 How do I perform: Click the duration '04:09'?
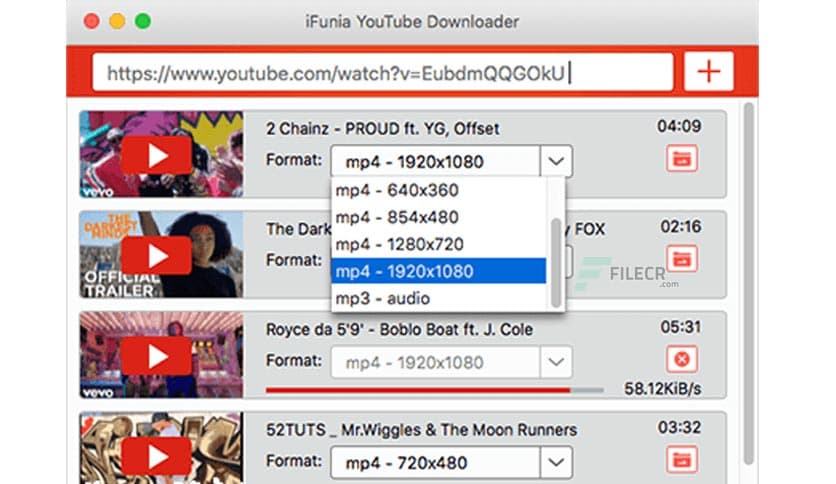[679, 126]
